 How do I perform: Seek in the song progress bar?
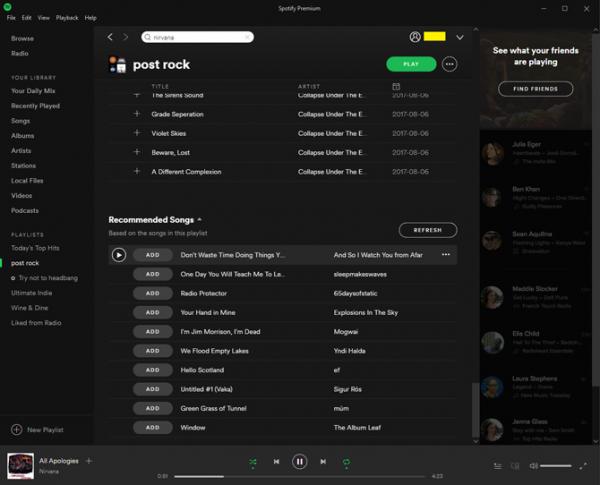(300, 476)
